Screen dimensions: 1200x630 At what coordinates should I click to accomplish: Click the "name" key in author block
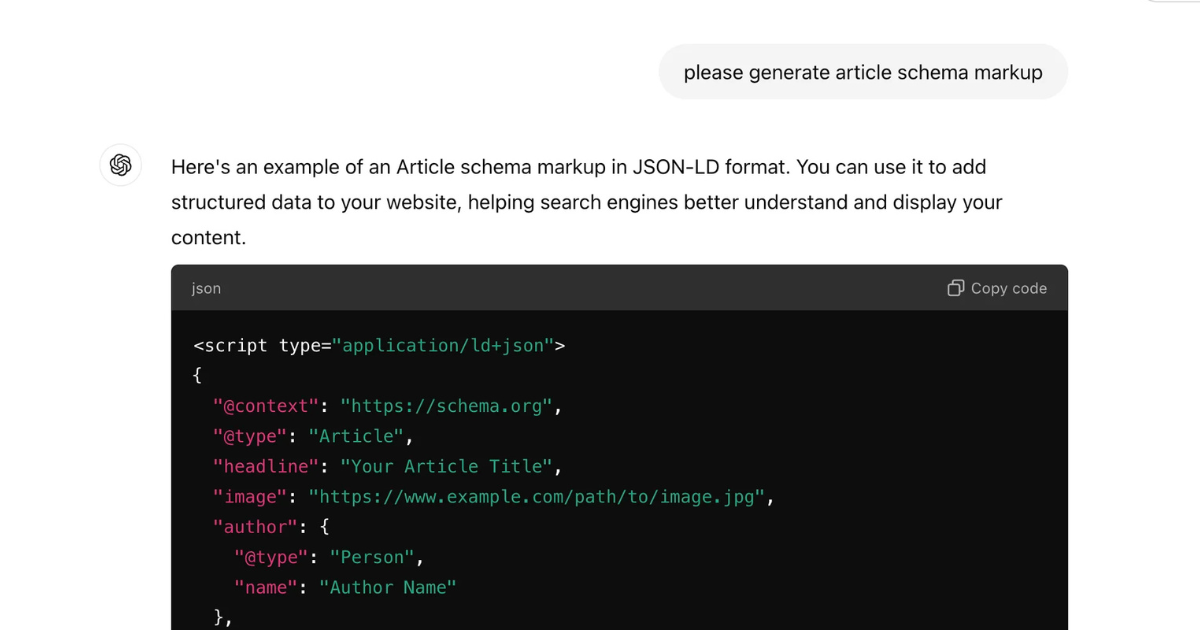pos(266,587)
